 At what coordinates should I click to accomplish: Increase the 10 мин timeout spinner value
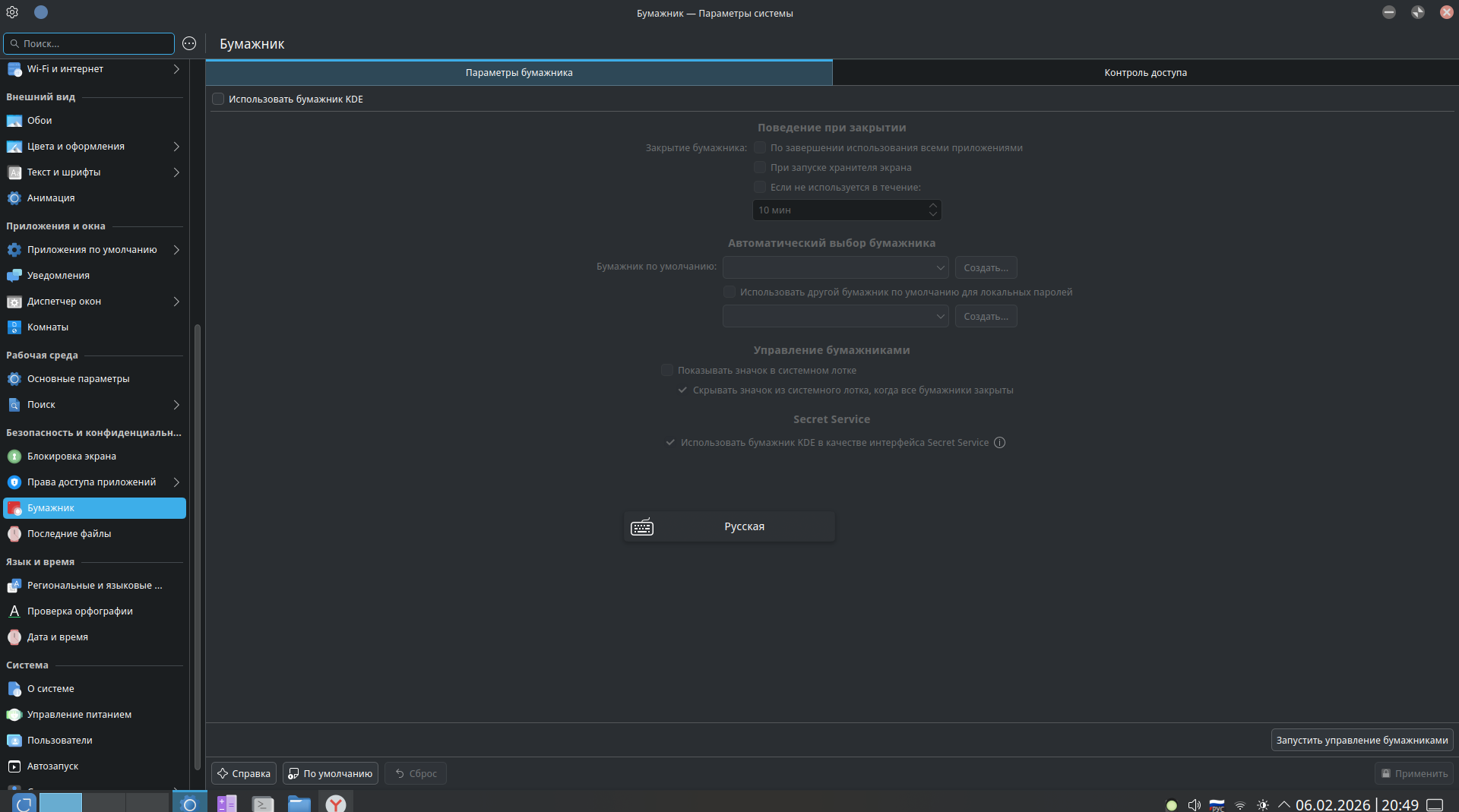[x=933, y=205]
